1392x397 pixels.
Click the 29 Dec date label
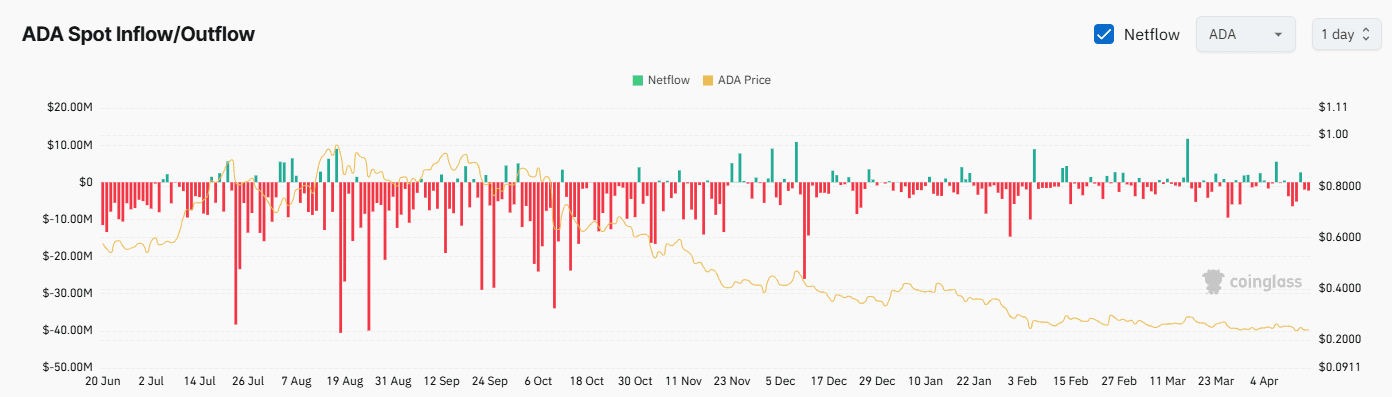pyautogui.click(x=877, y=381)
